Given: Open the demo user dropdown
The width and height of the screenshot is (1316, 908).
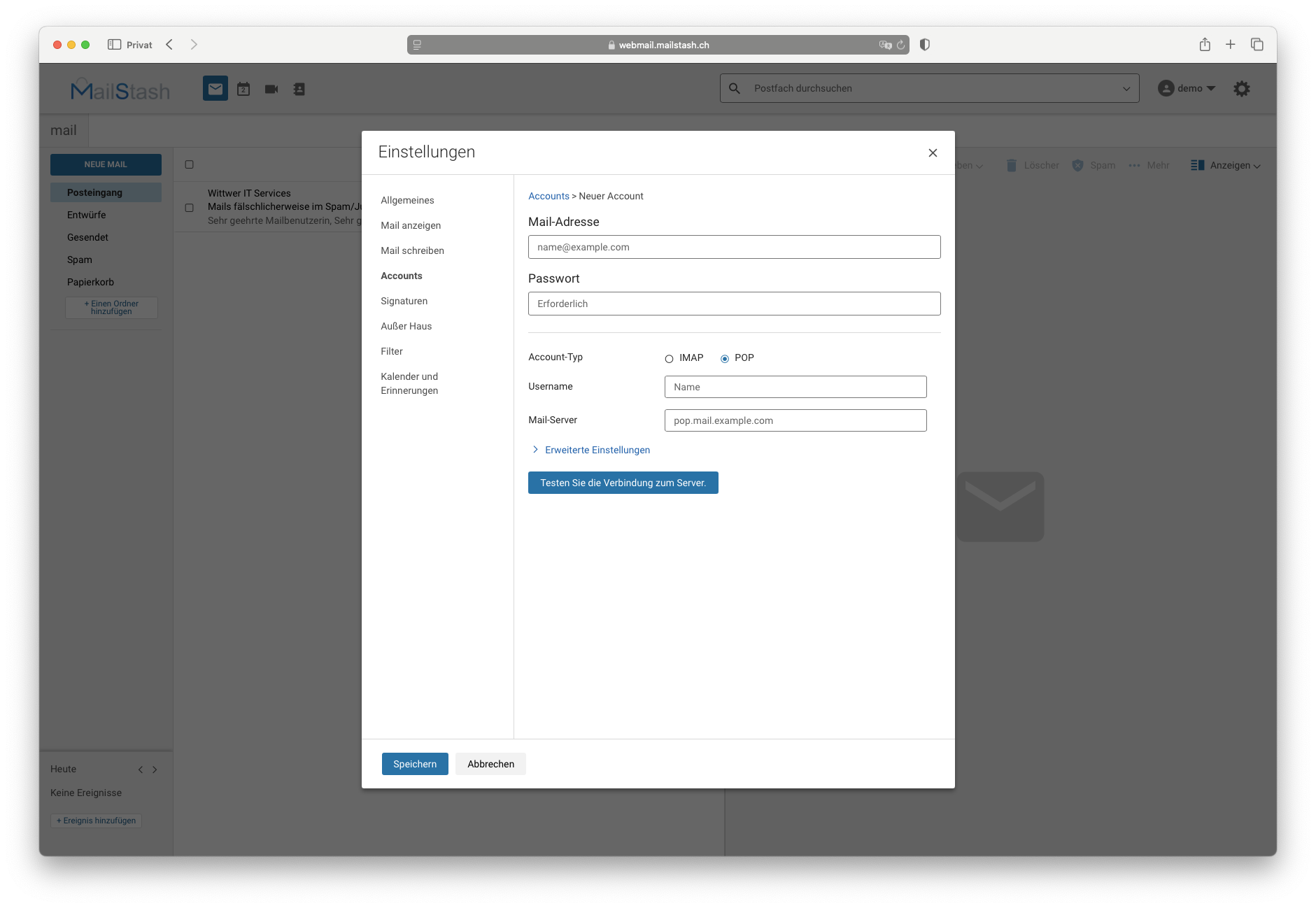Looking at the screenshot, I should pyautogui.click(x=1211, y=88).
